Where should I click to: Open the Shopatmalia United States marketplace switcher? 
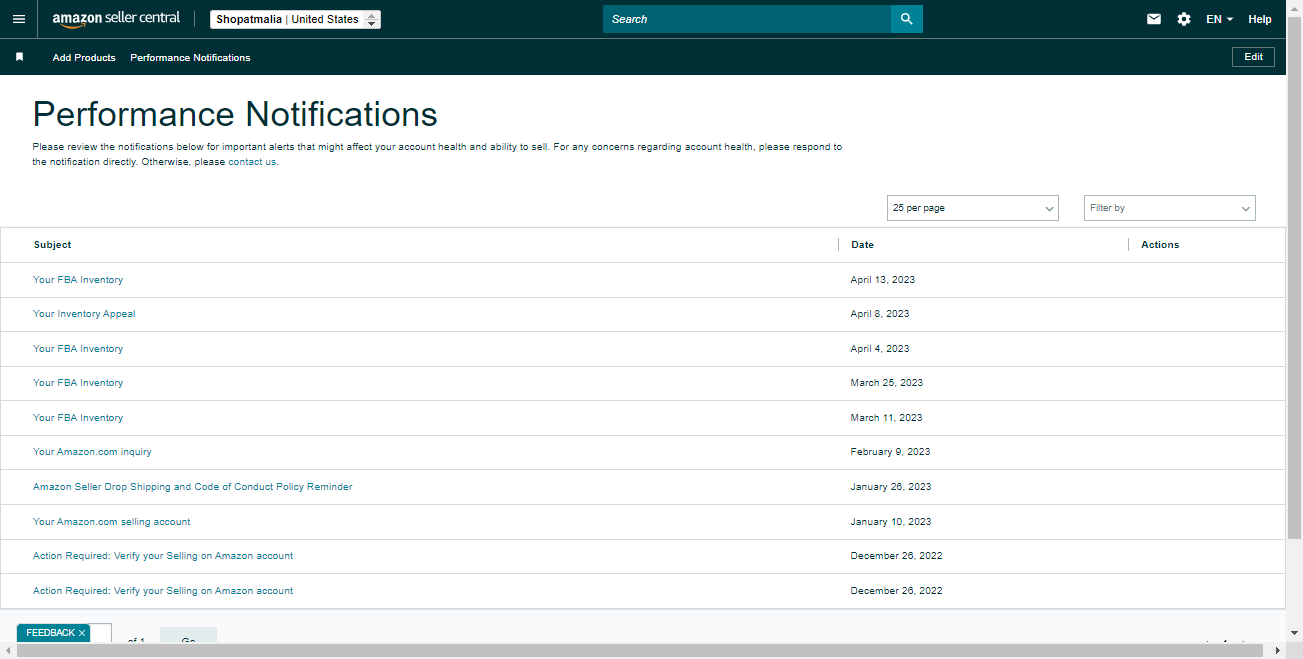[295, 19]
